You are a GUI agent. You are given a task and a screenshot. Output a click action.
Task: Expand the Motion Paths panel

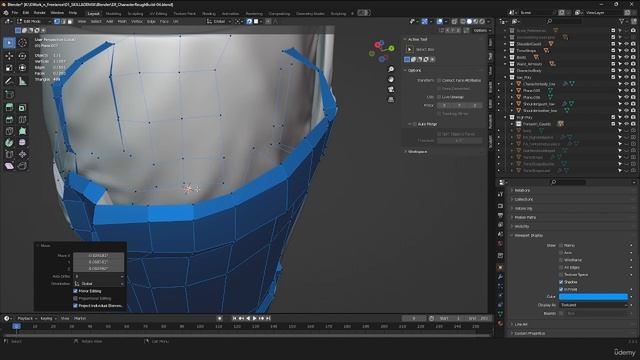coord(525,218)
